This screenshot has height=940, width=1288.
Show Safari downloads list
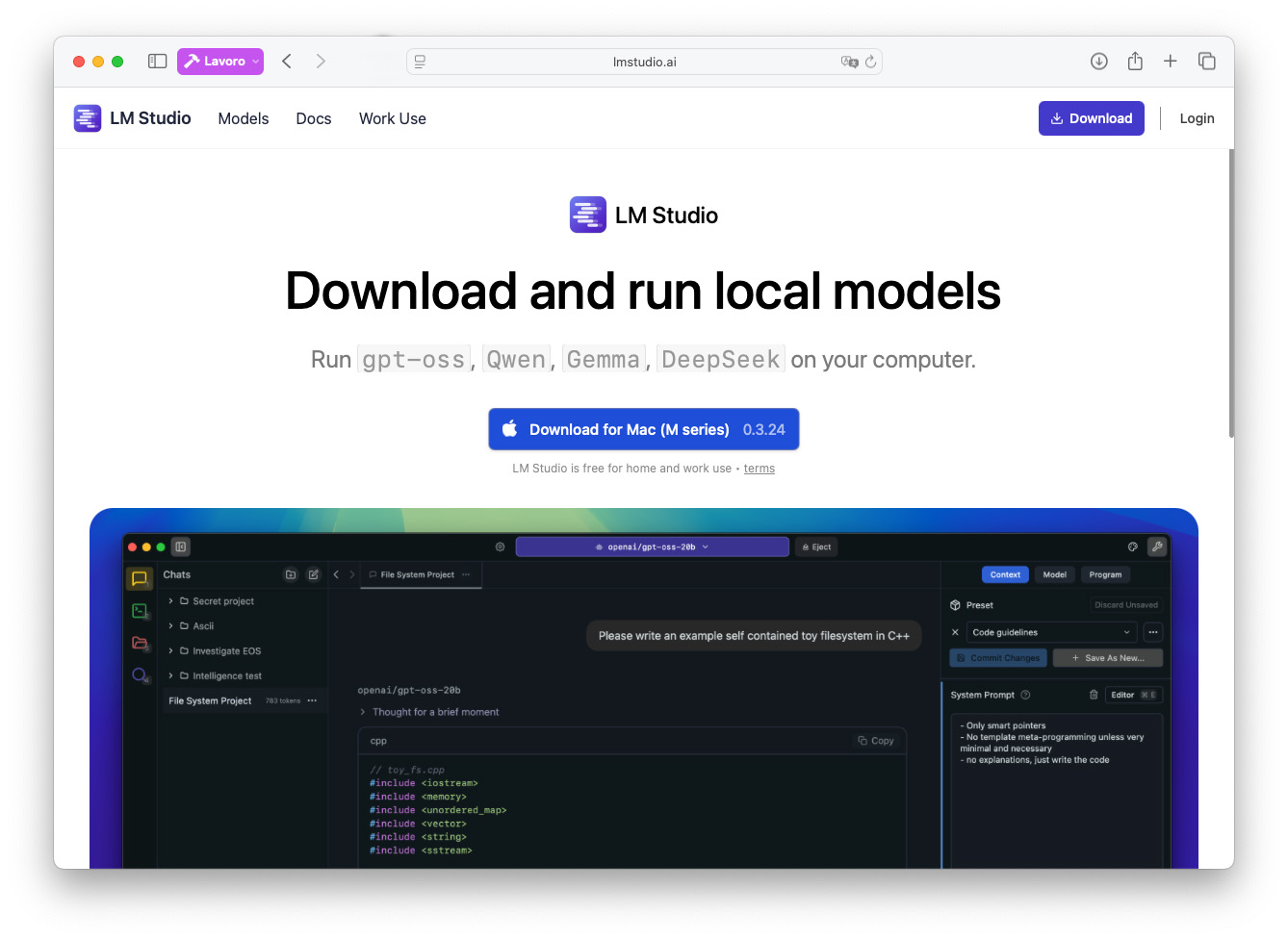pos(1098,62)
